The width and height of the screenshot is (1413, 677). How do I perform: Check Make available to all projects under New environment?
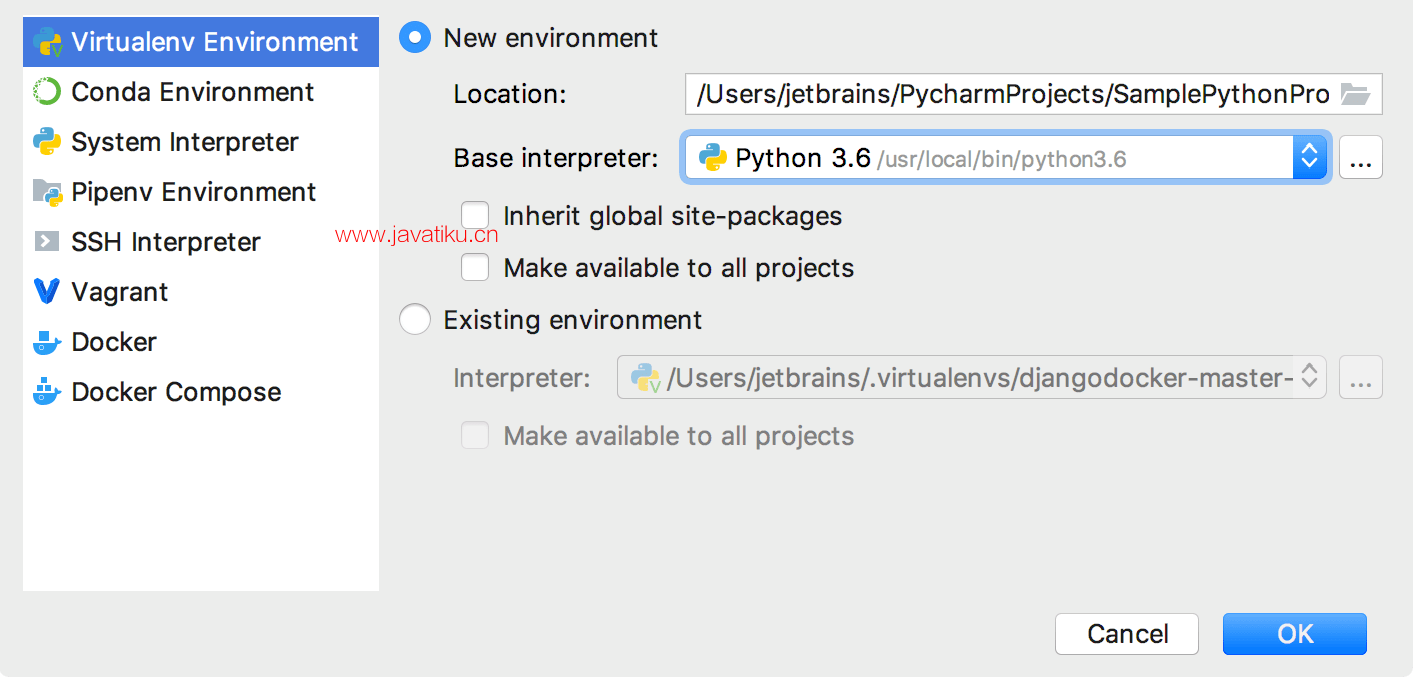(475, 268)
